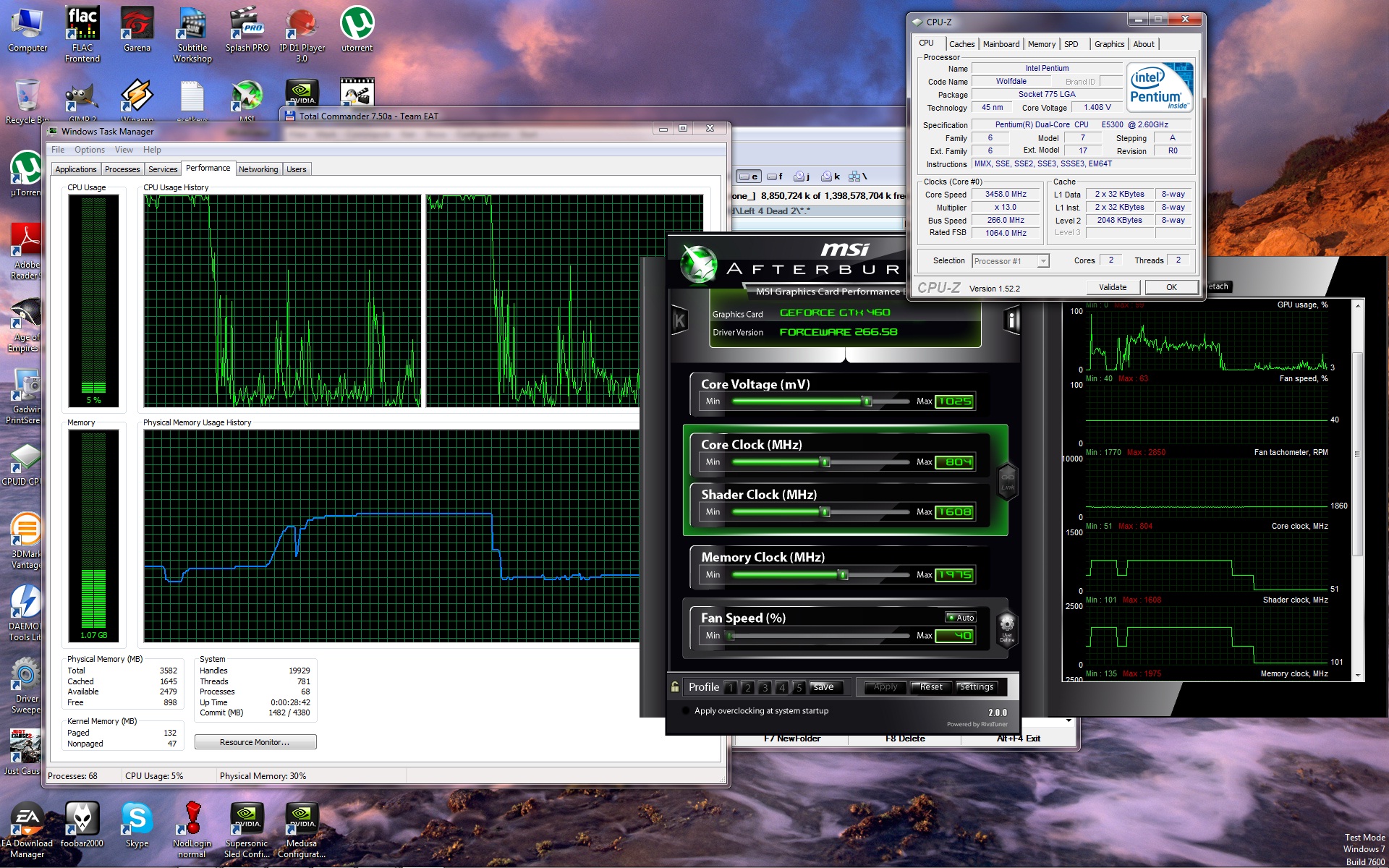Open the Medusa Configuration shortcut

tap(302, 830)
